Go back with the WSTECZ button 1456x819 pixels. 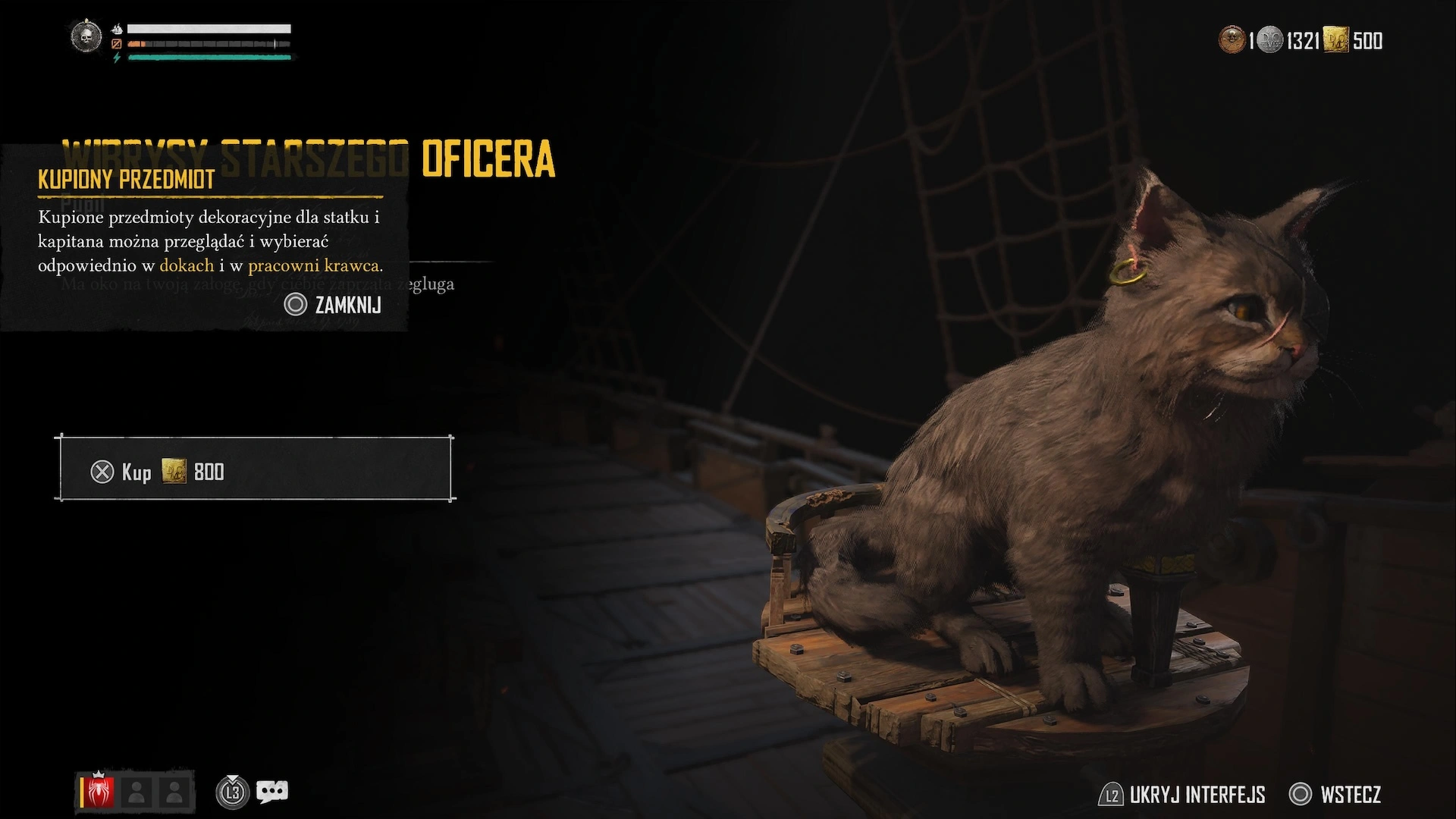[x=1335, y=795]
